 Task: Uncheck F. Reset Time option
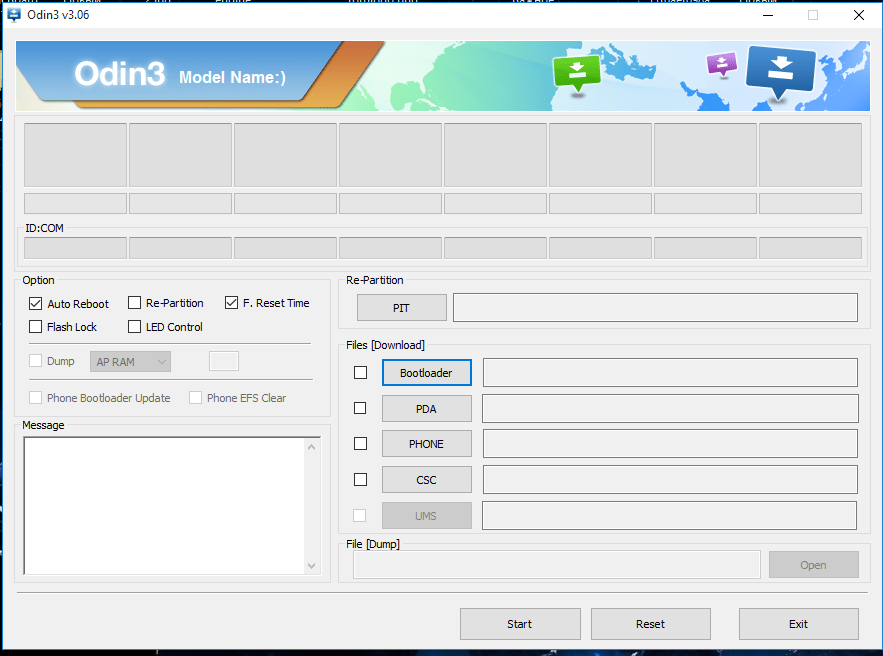tap(231, 303)
